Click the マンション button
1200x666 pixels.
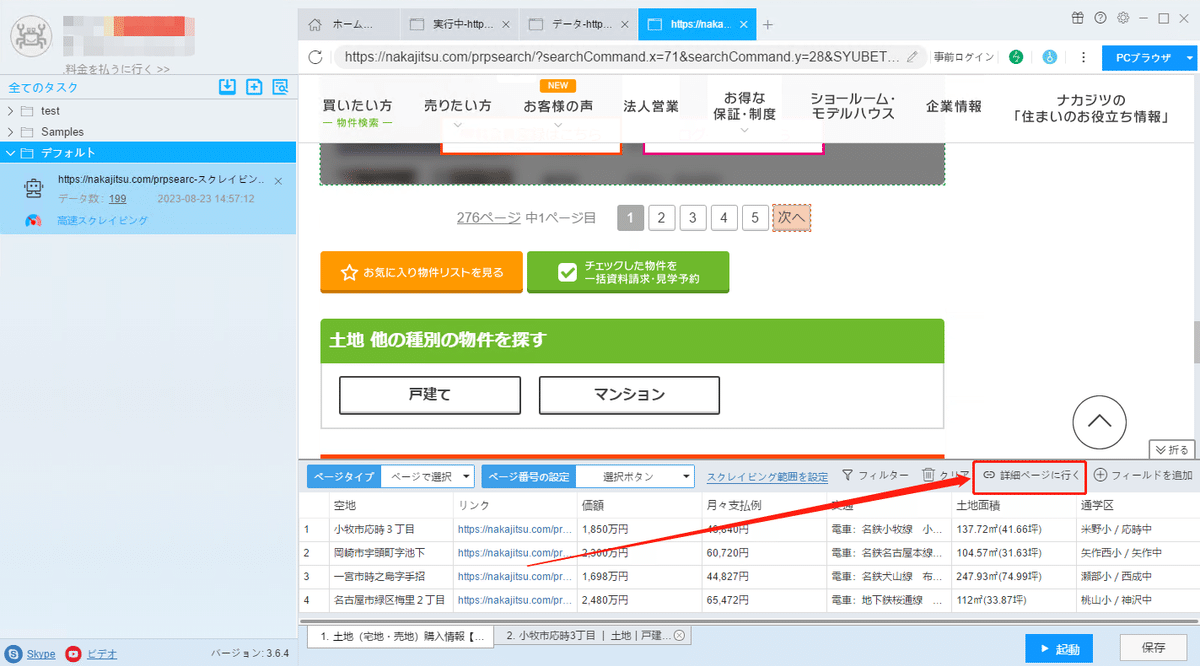(x=629, y=395)
